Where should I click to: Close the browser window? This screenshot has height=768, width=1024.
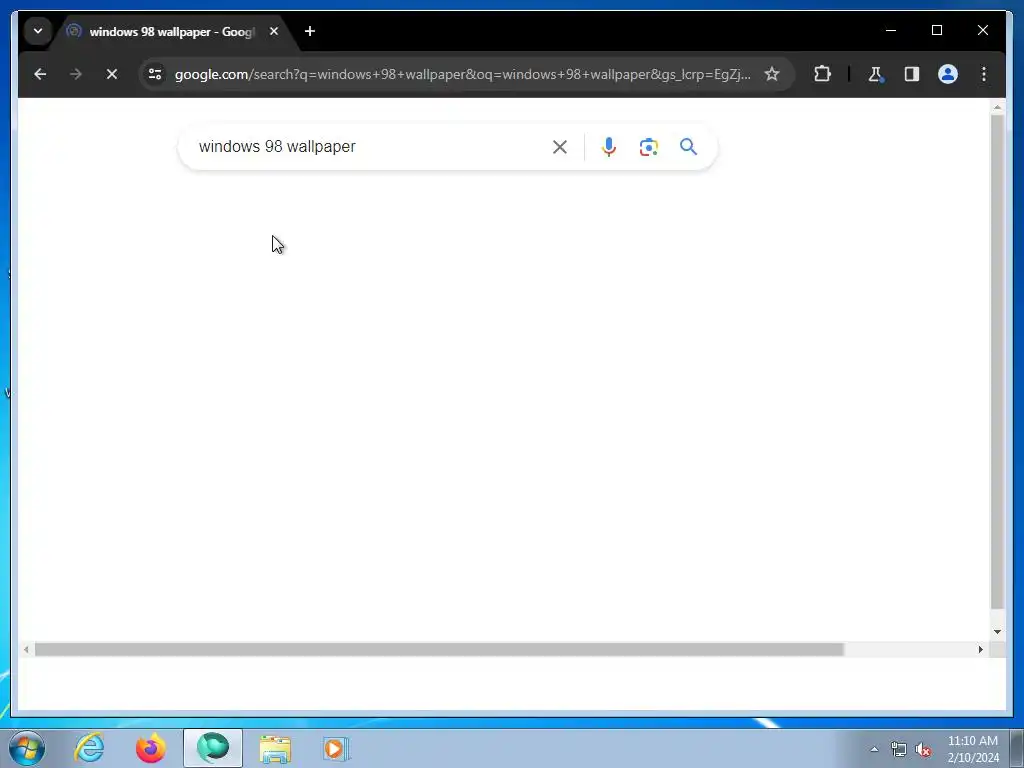[983, 30]
